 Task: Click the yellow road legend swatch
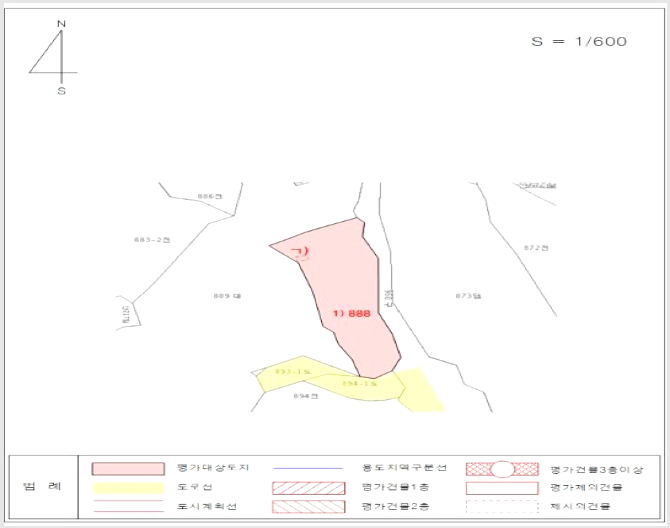coord(128,488)
